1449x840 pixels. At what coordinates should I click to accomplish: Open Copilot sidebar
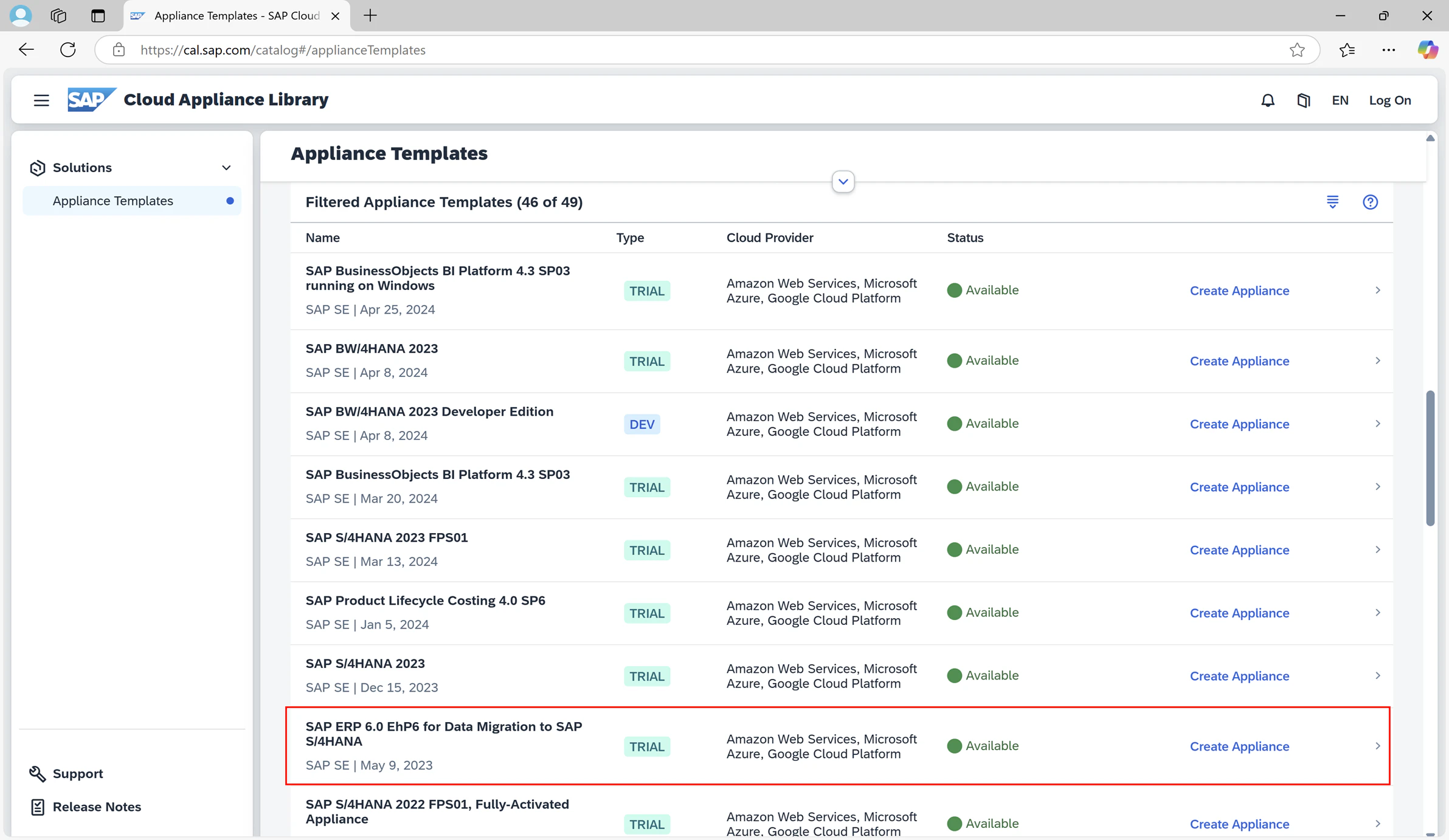[x=1428, y=50]
